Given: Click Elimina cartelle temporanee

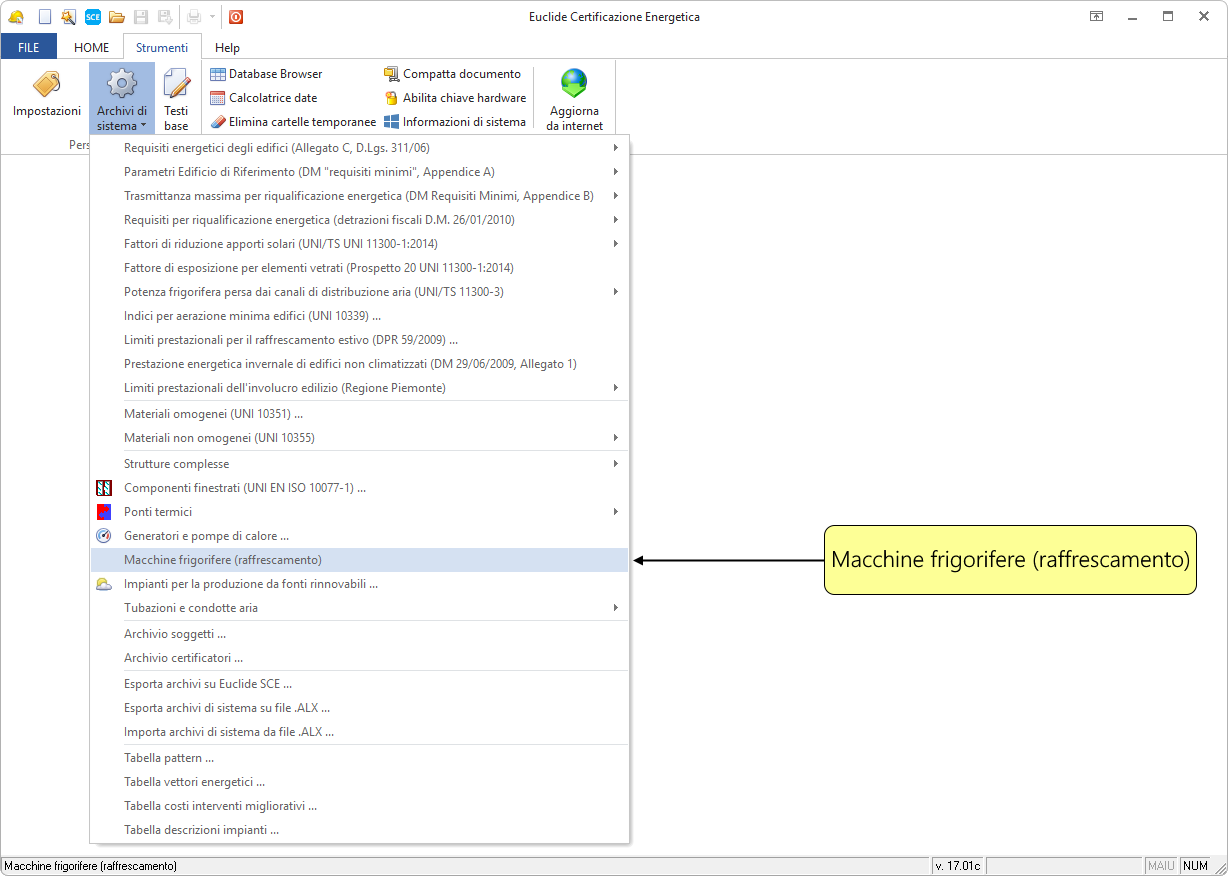Looking at the screenshot, I should pos(293,122).
